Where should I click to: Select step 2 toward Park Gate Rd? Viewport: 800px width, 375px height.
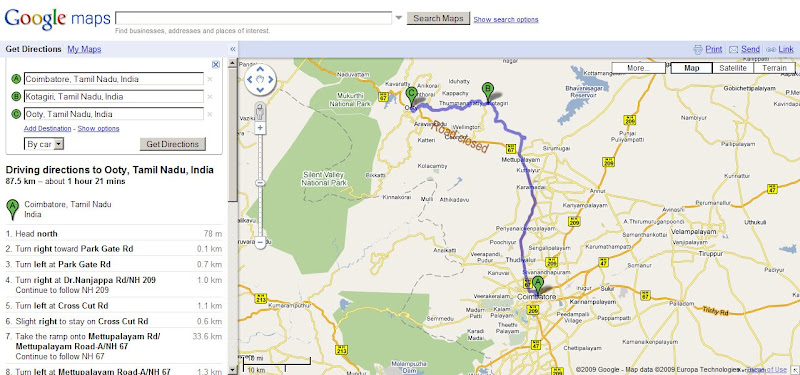pyautogui.click(x=114, y=249)
